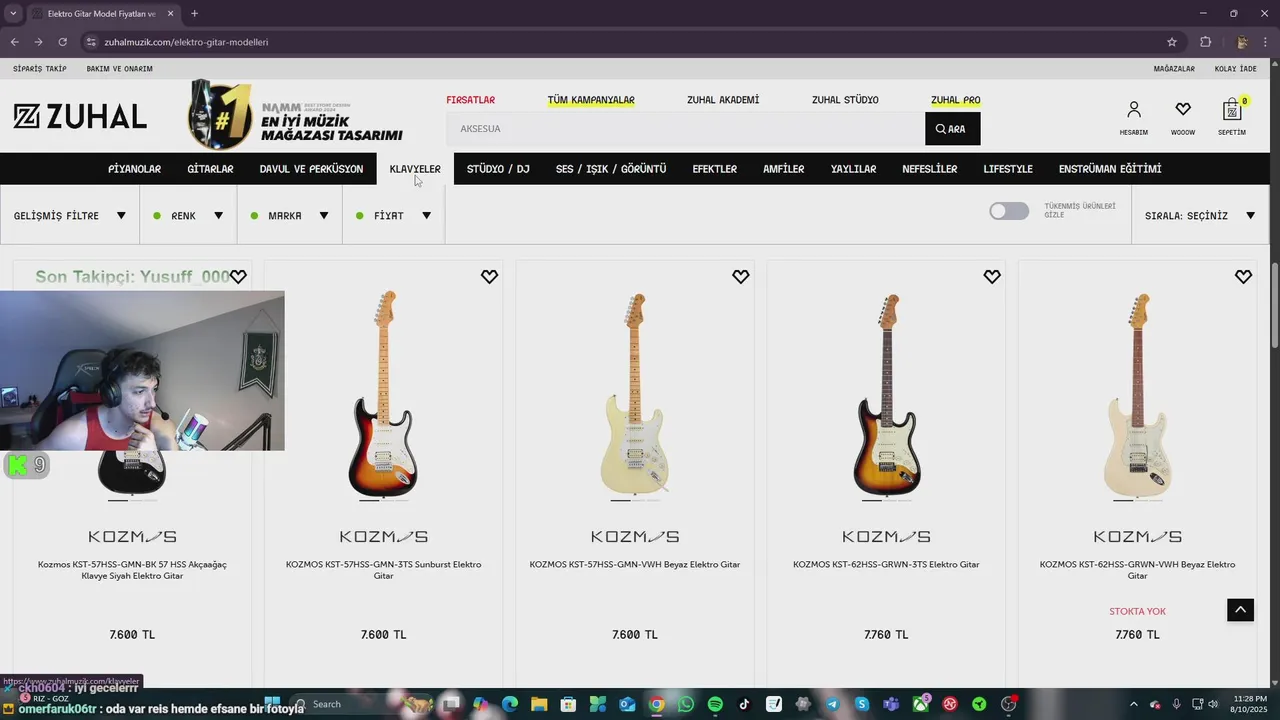Open Microsoft Teams from the taskbar
The image size is (1280, 720).
(x=891, y=704)
